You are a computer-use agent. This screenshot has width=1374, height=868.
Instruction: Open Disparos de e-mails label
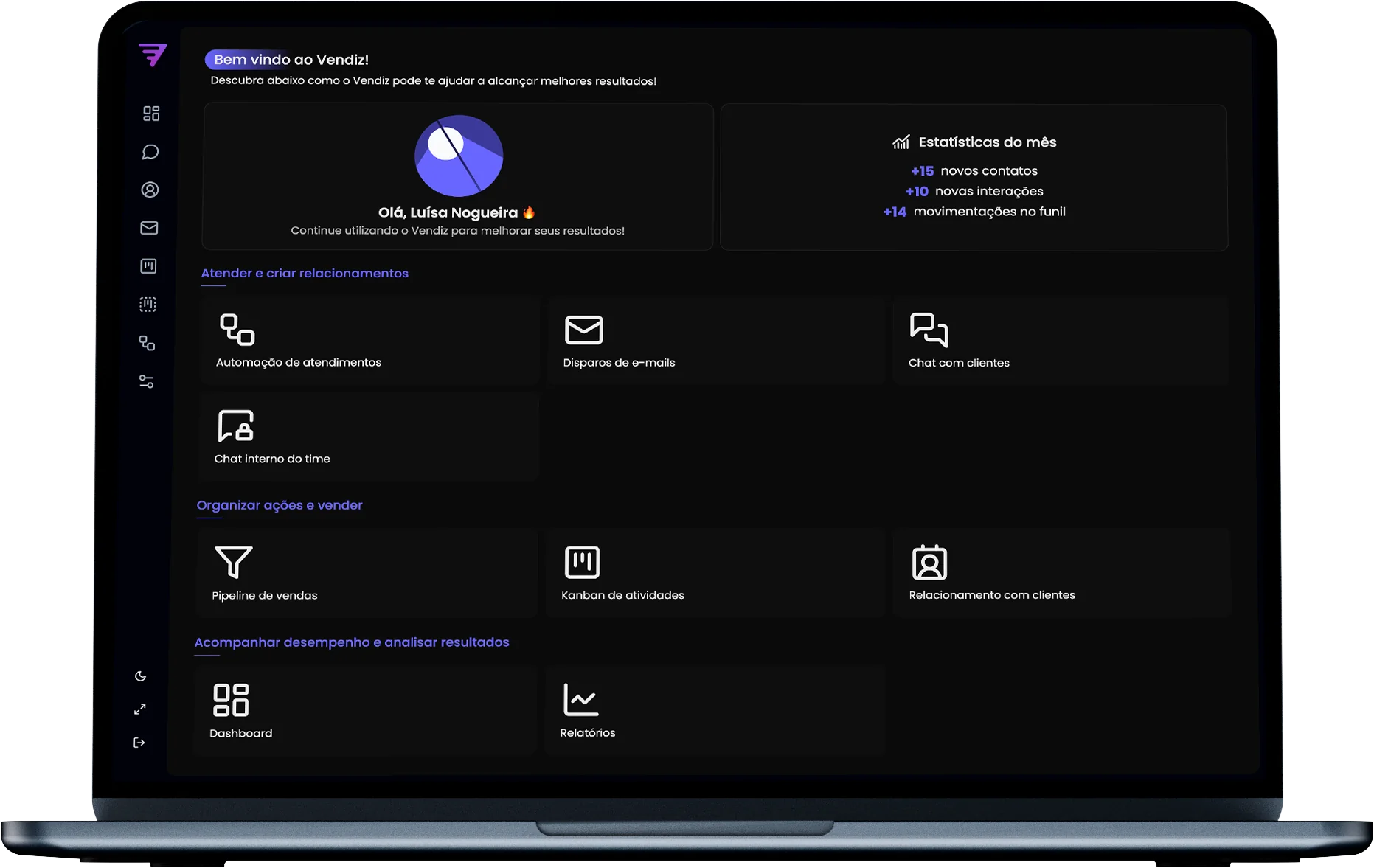(619, 362)
